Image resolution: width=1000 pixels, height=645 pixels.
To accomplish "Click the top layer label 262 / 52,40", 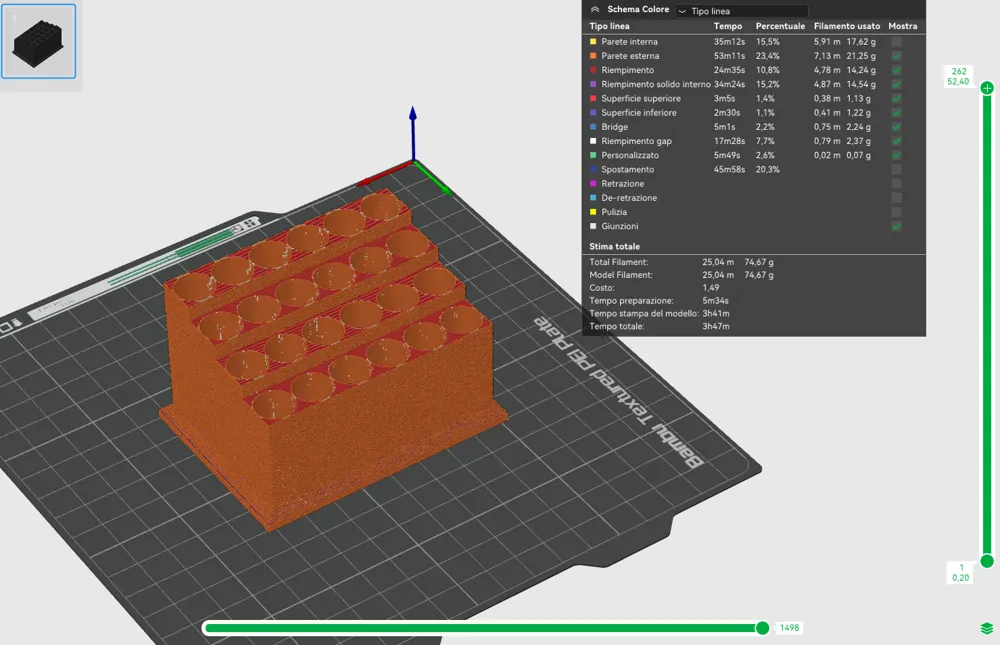I will pos(959,77).
